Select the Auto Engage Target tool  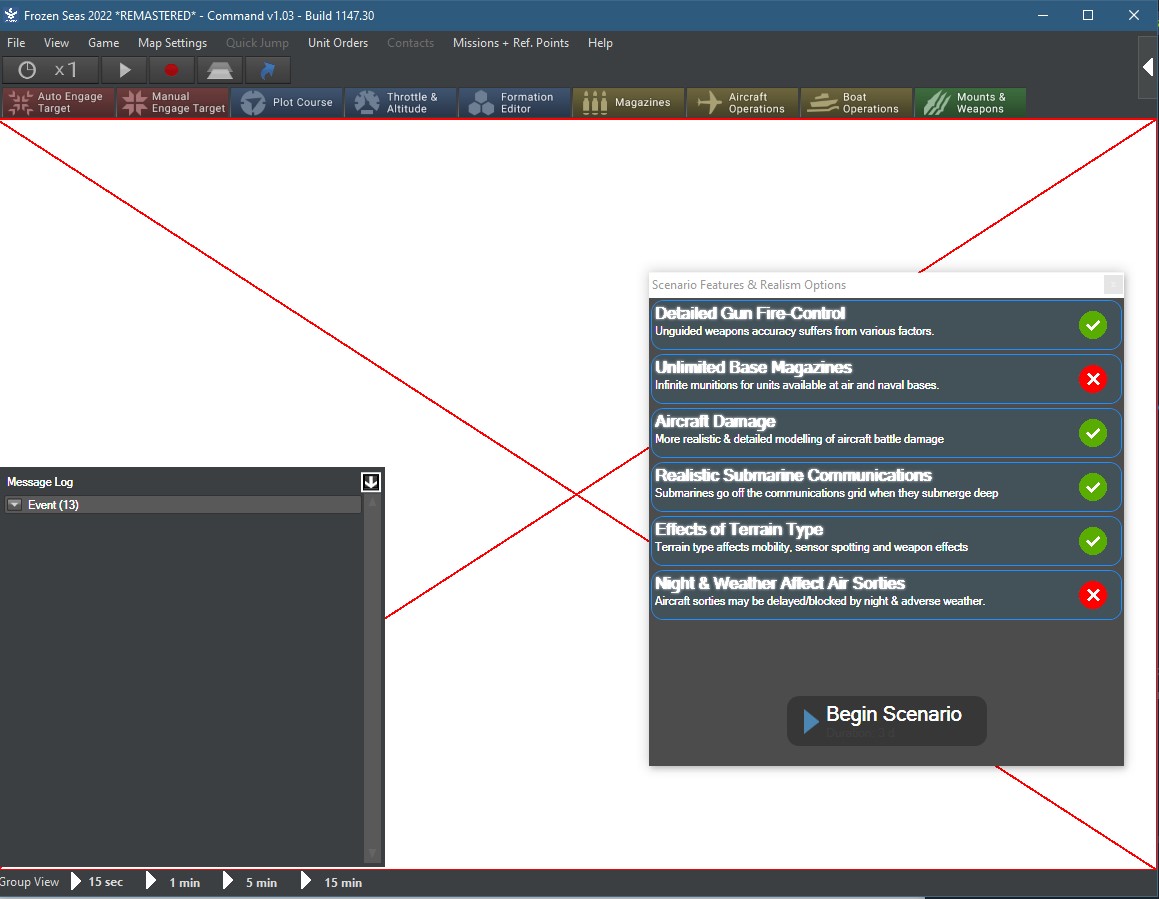[57, 102]
